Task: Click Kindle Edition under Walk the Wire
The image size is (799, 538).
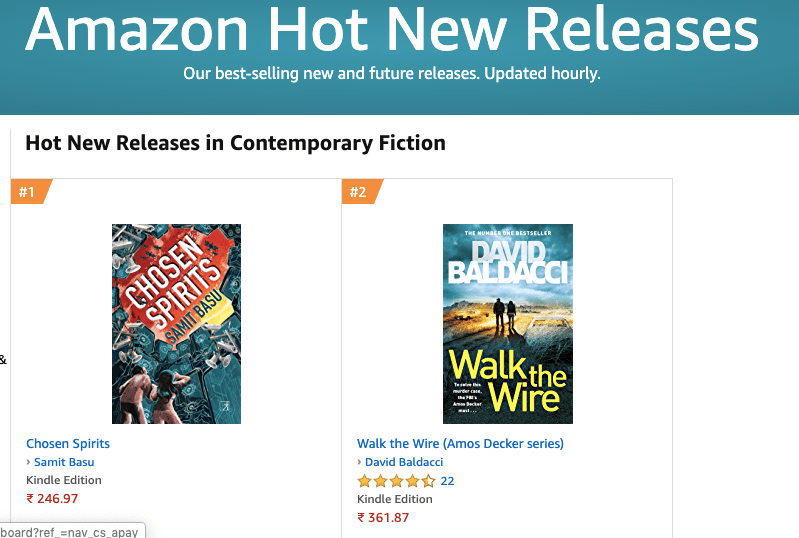Action: pyautogui.click(x=395, y=499)
